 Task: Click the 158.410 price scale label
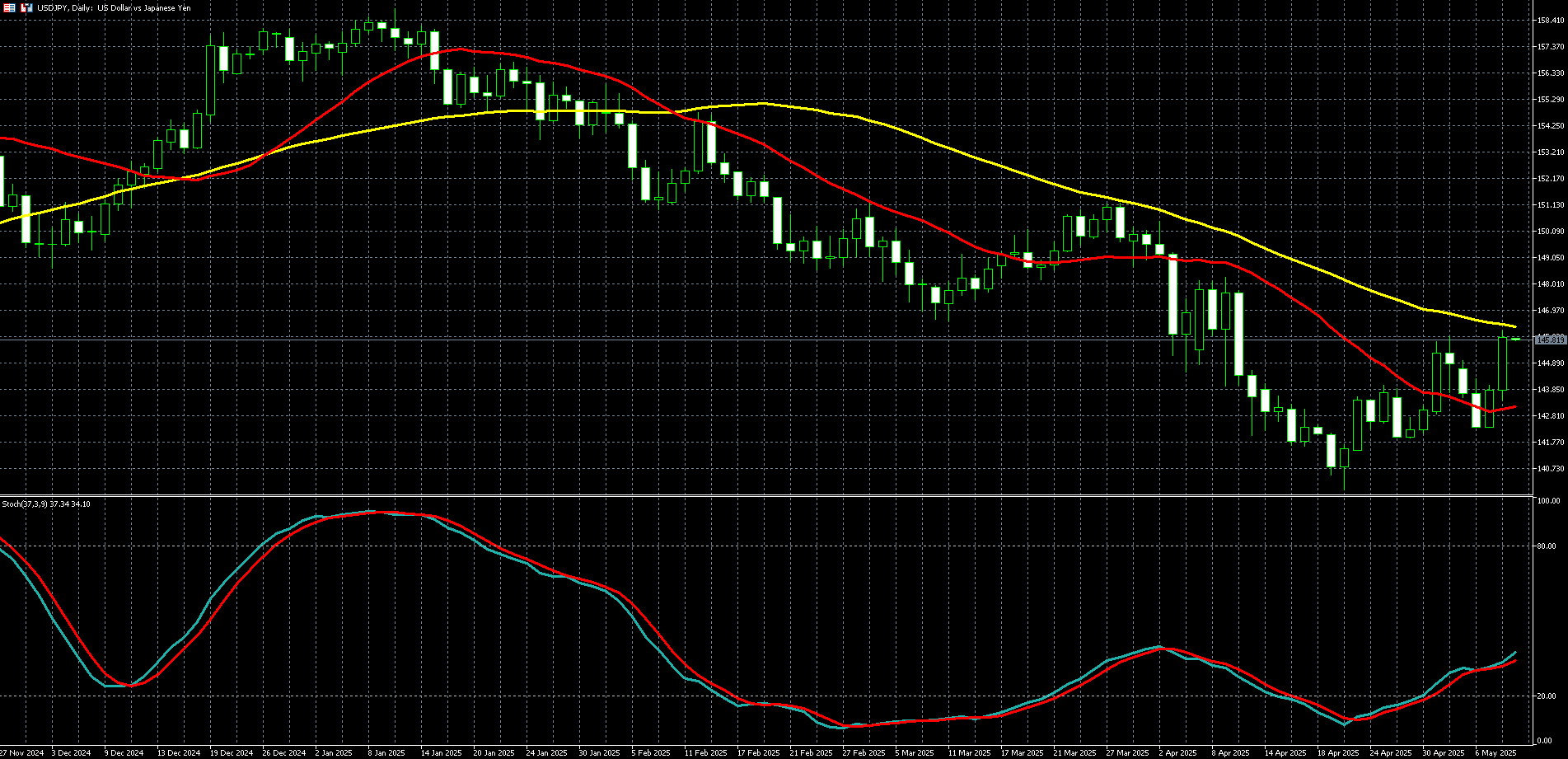coord(1551,21)
